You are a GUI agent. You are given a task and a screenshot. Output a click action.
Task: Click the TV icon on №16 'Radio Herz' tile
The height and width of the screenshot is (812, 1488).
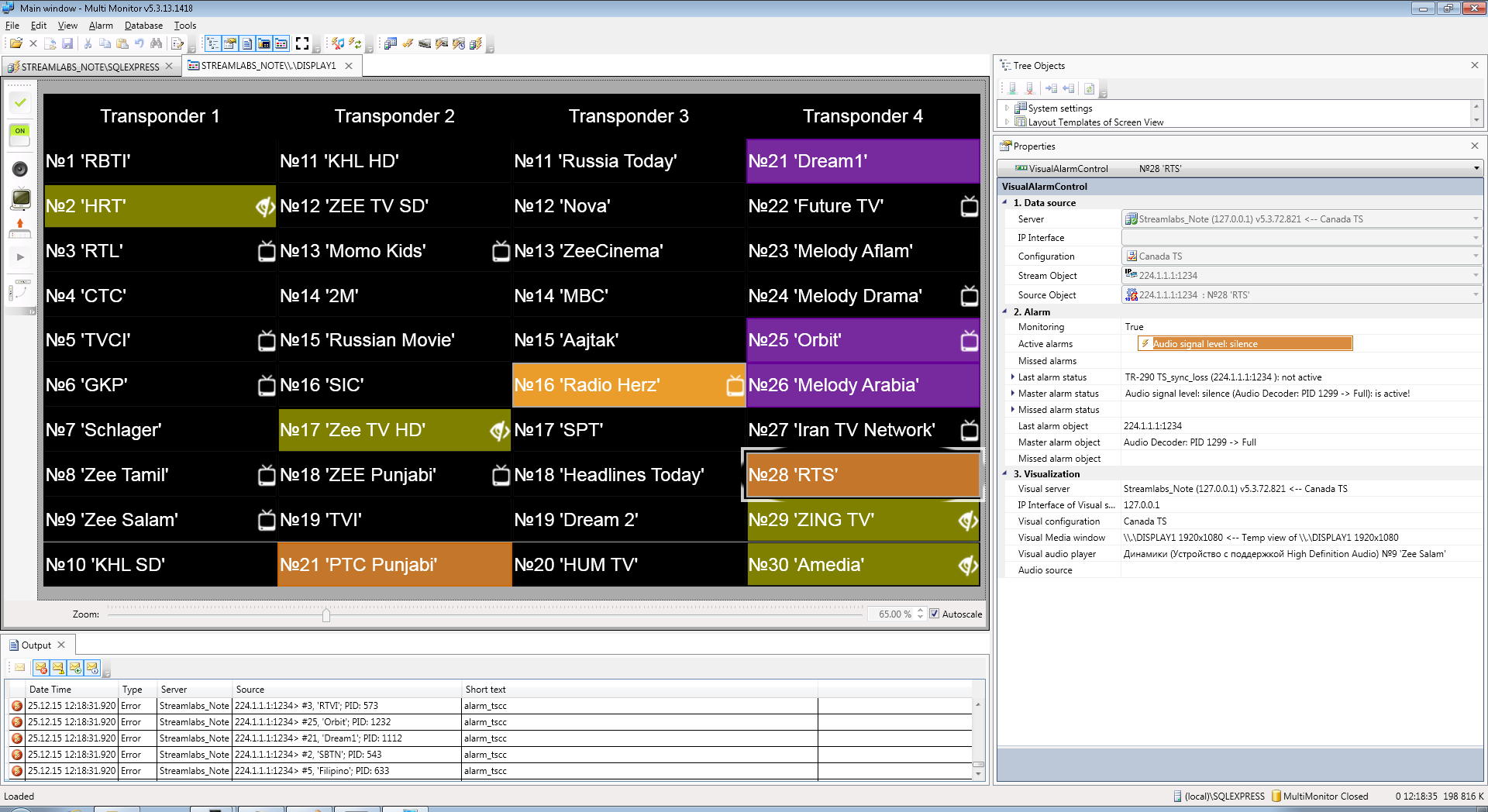(735, 385)
